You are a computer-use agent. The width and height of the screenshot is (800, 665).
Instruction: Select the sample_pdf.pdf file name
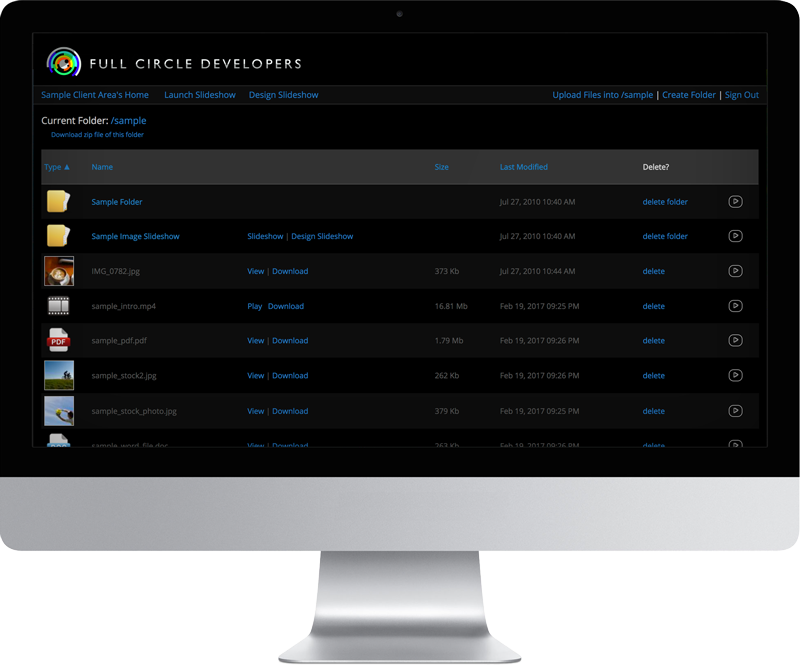(119, 340)
